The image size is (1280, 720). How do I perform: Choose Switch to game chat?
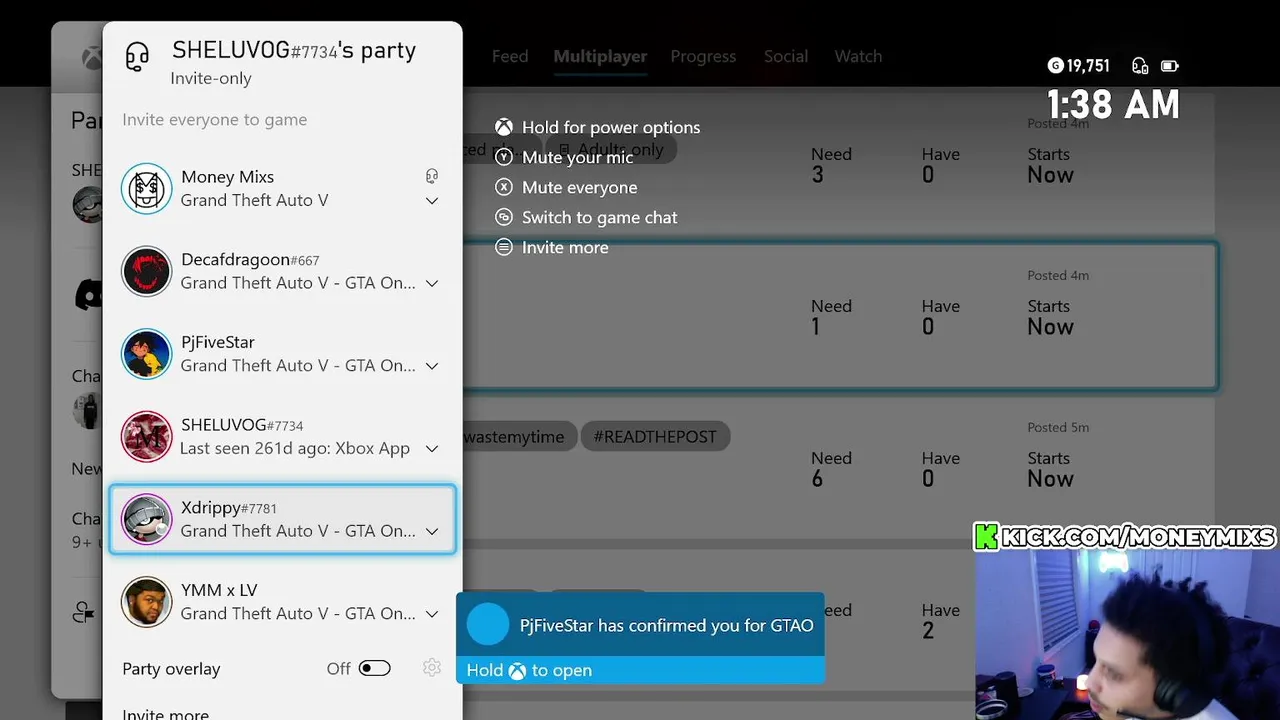600,217
